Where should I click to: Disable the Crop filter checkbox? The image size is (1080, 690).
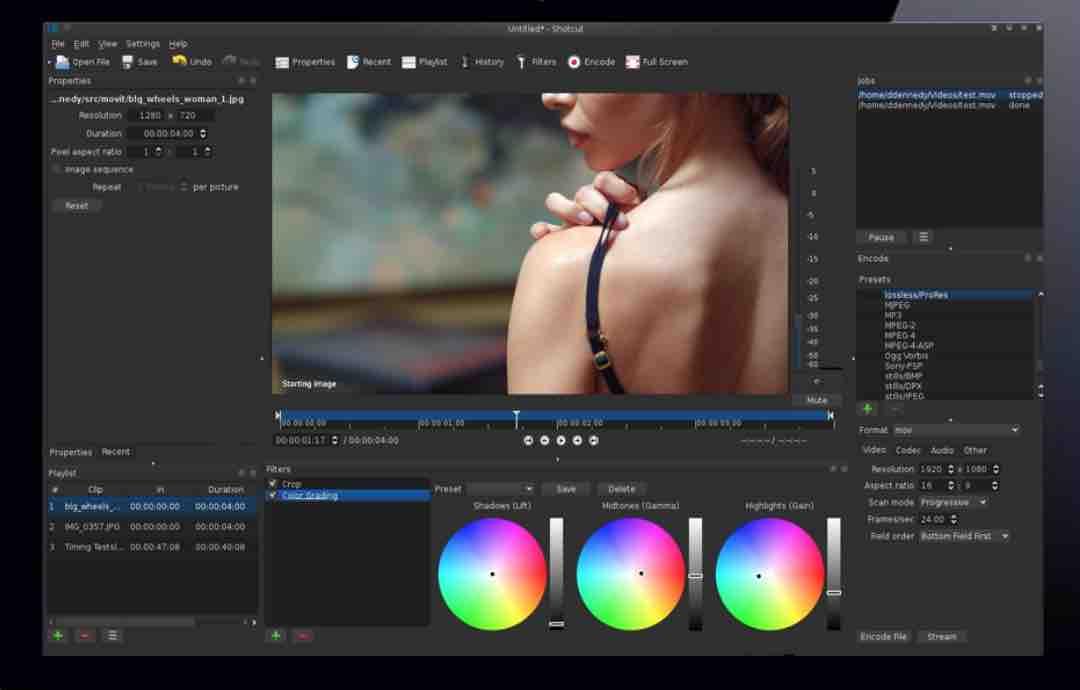pyautogui.click(x=273, y=483)
